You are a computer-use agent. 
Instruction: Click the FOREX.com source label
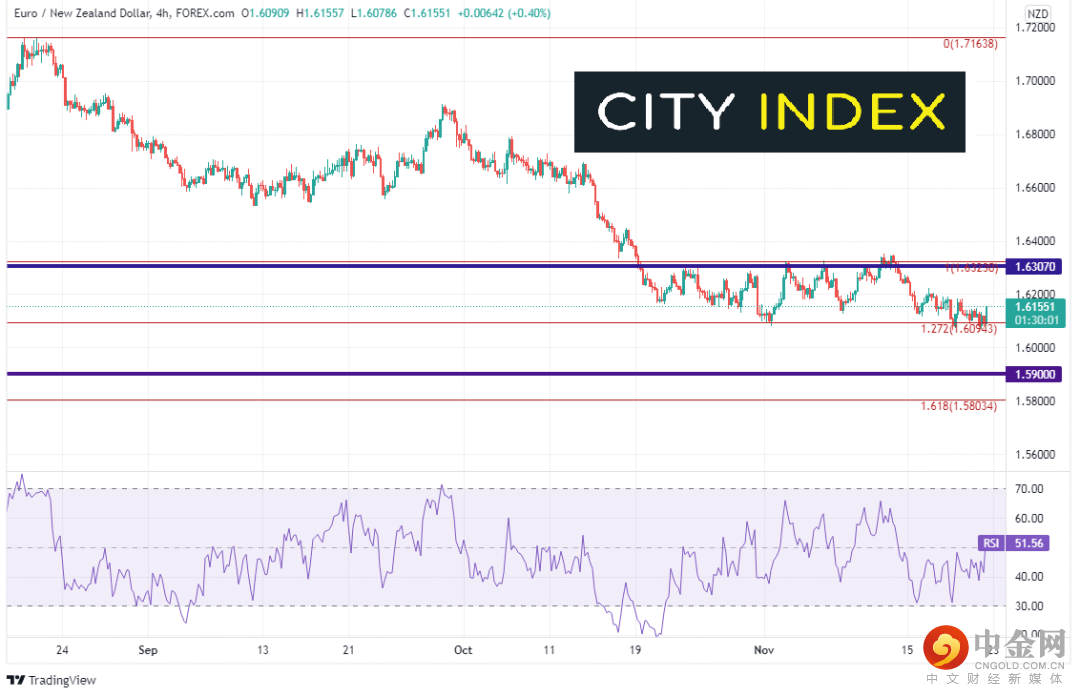[x=205, y=13]
